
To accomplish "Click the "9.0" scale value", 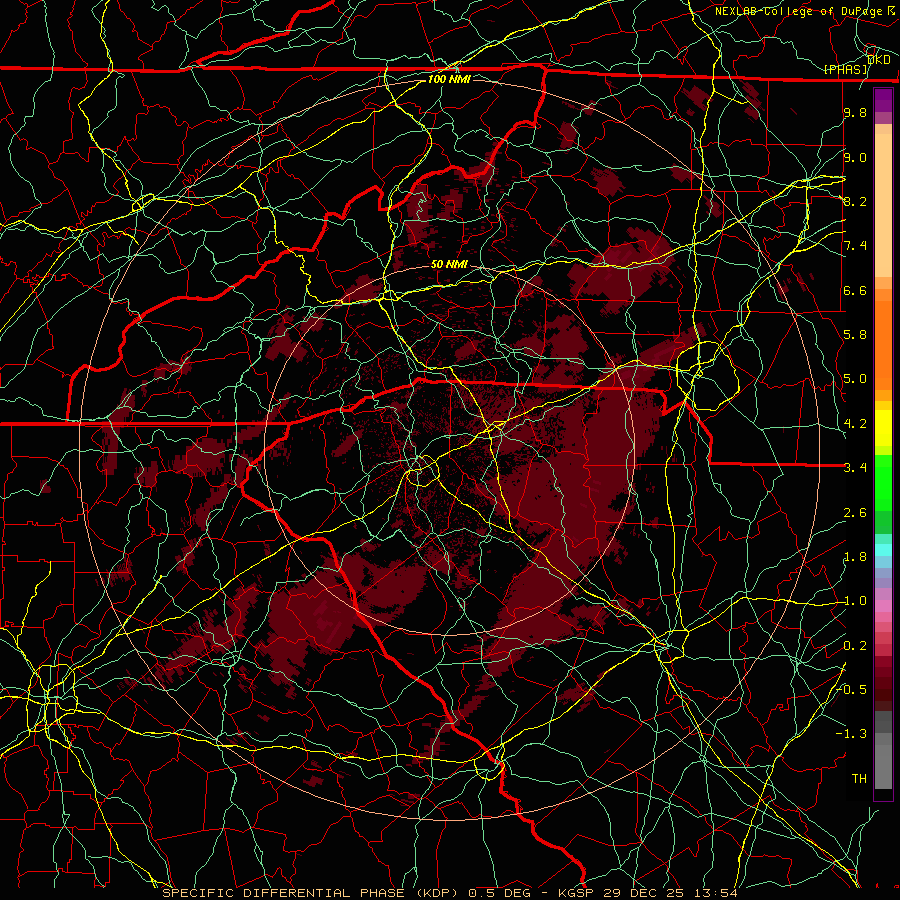I will coord(855,157).
